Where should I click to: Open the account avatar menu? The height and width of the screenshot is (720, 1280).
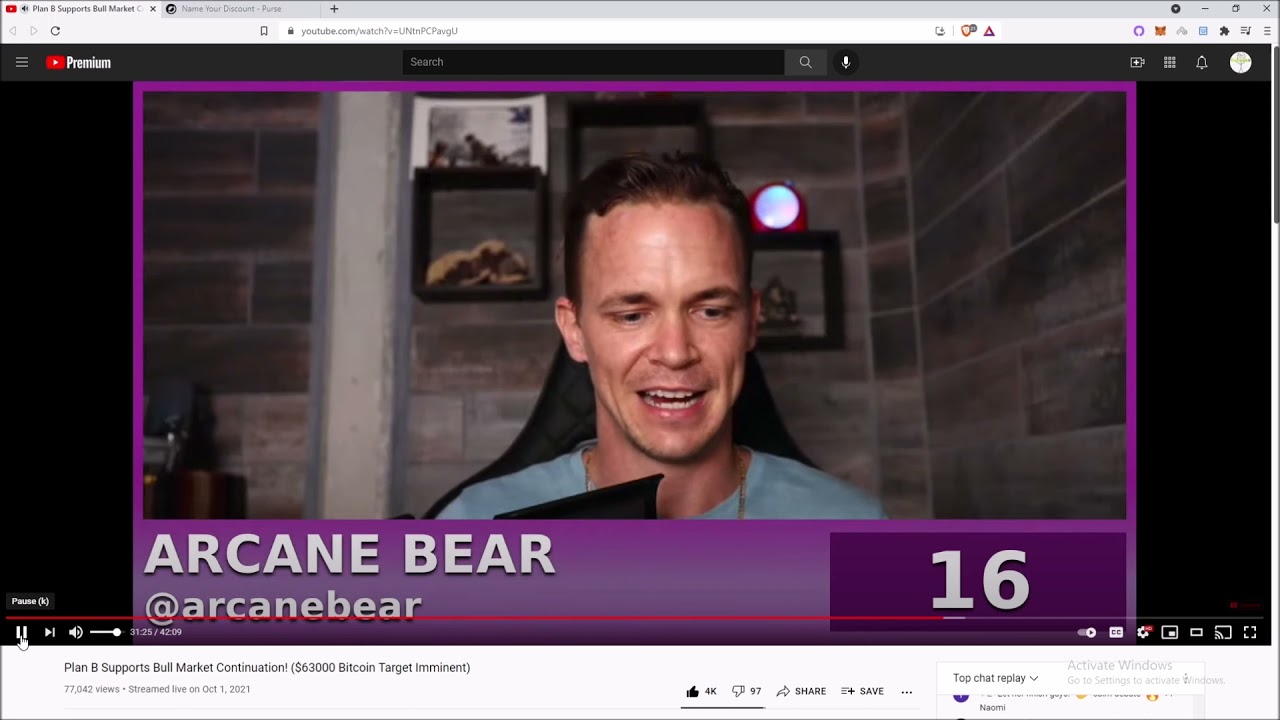pyautogui.click(x=1241, y=62)
